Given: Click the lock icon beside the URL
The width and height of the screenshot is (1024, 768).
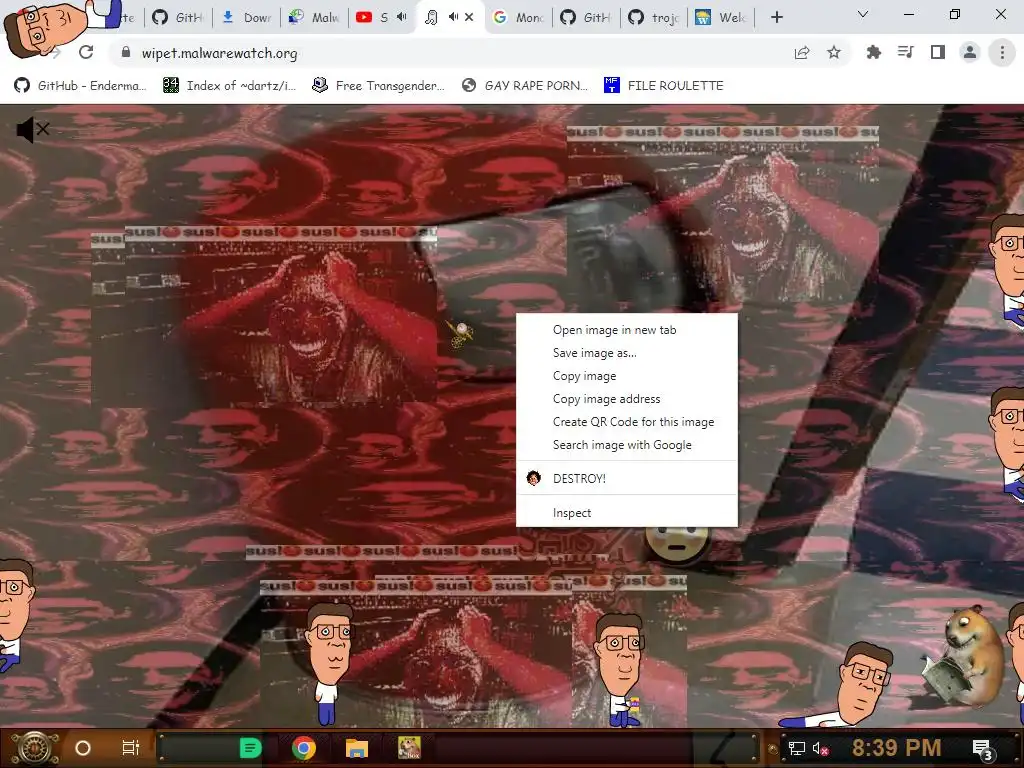Looking at the screenshot, I should [x=126, y=52].
